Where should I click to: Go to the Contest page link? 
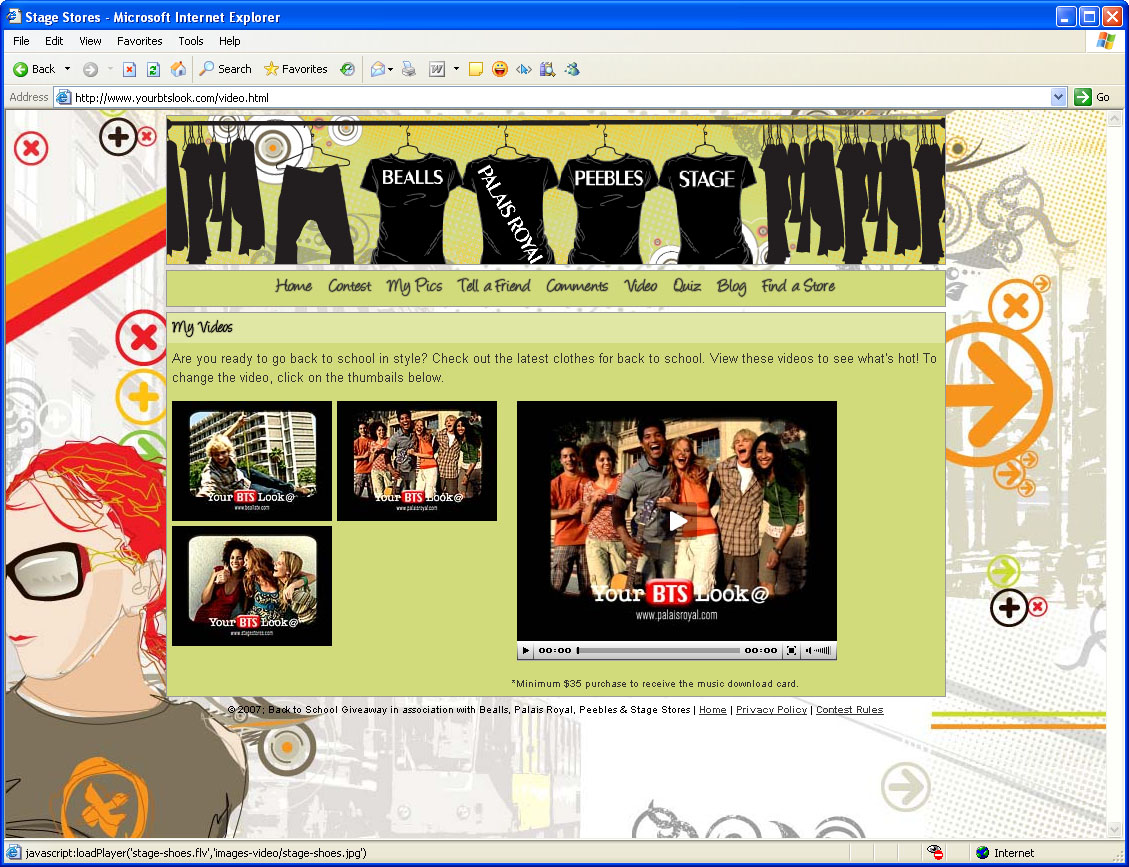349,286
